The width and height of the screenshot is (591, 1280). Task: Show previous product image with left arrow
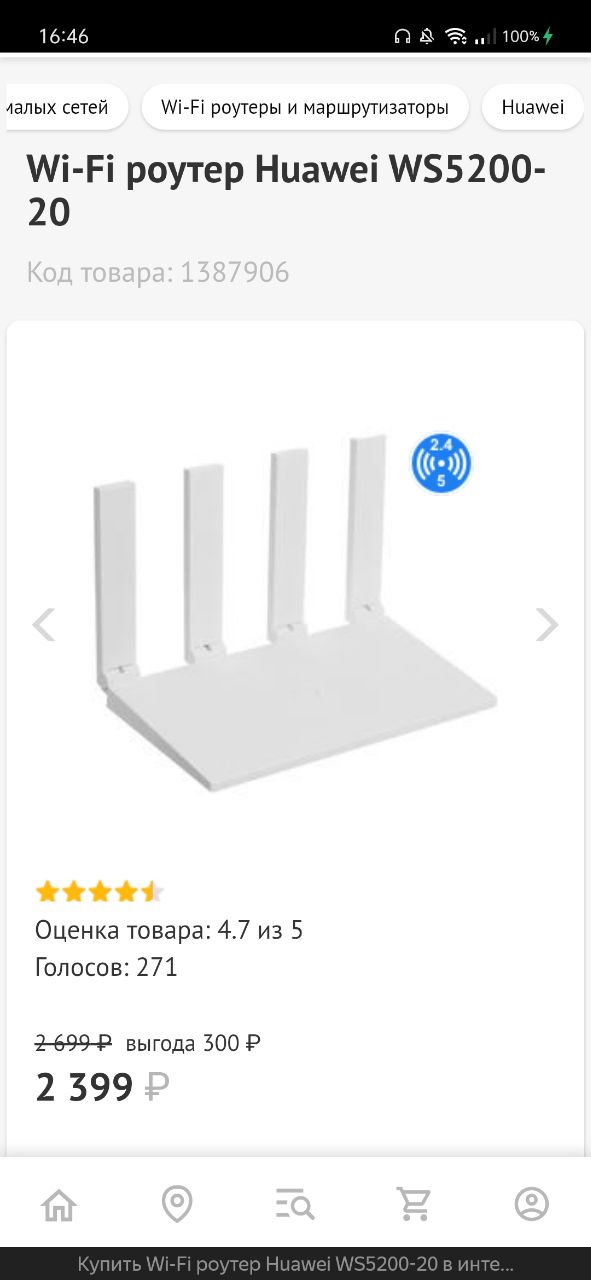click(x=43, y=624)
